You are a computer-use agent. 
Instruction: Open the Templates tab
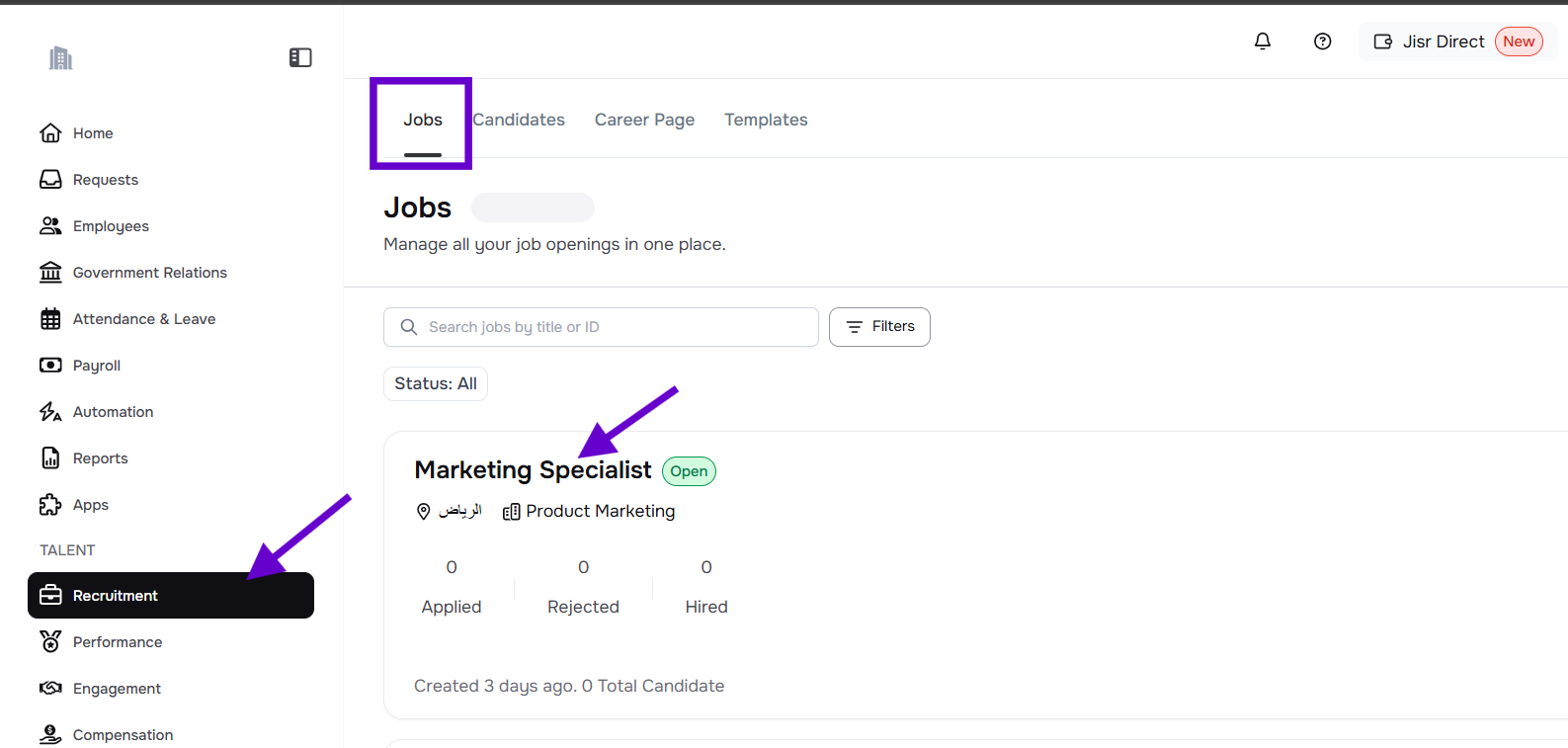766,120
